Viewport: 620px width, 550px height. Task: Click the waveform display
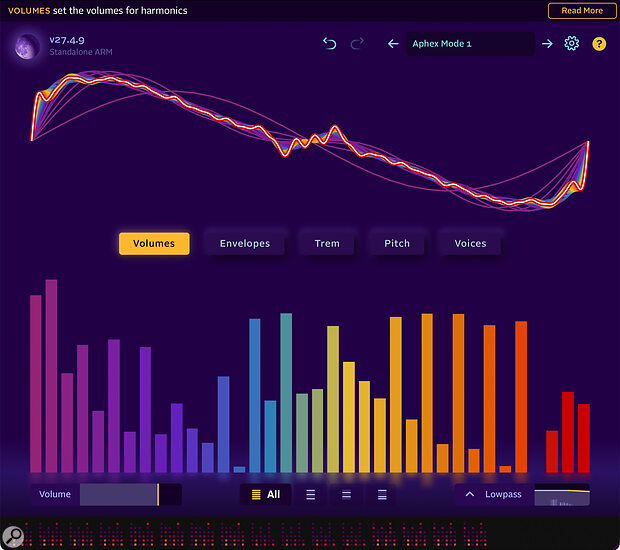point(310,142)
